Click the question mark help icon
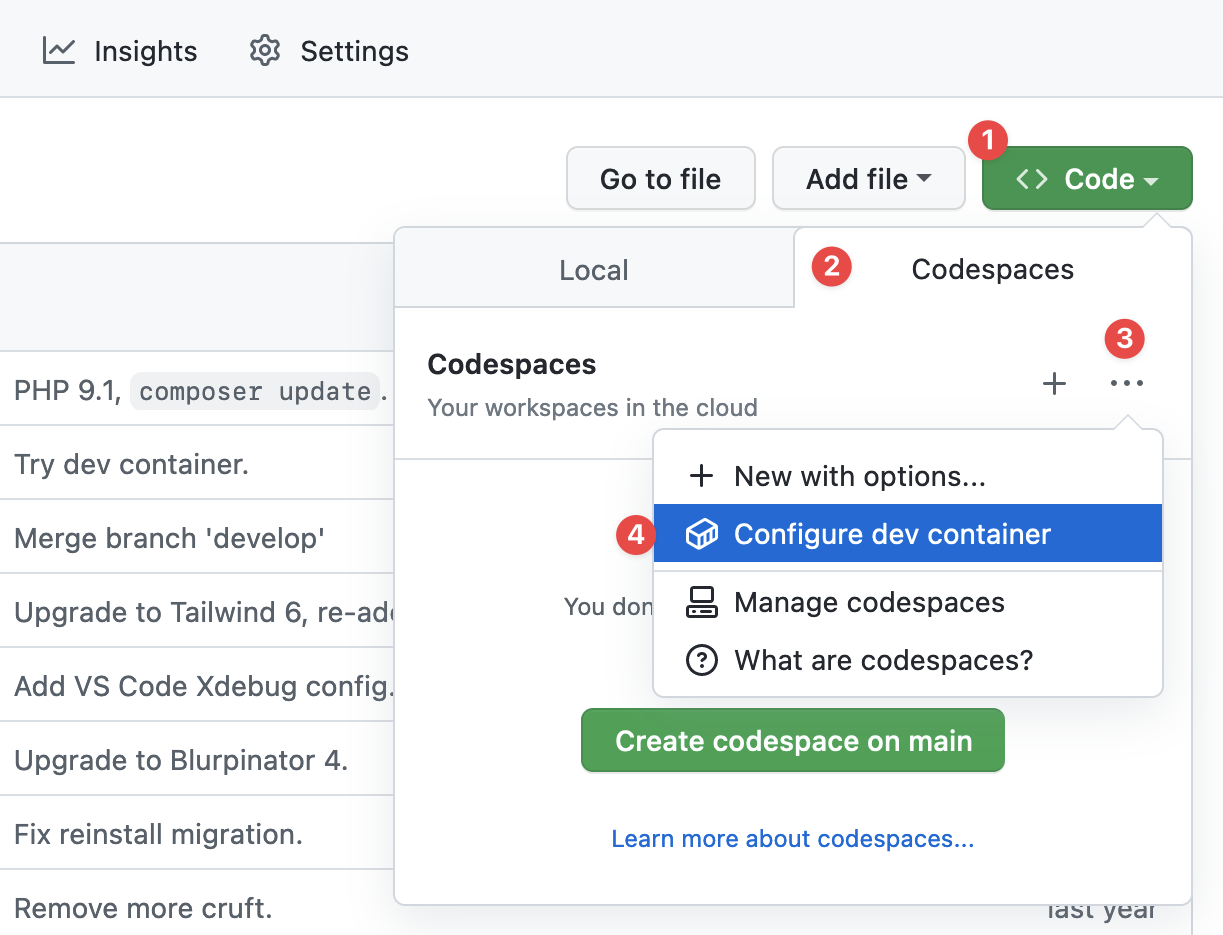This screenshot has height=935, width=1223. pos(702,660)
